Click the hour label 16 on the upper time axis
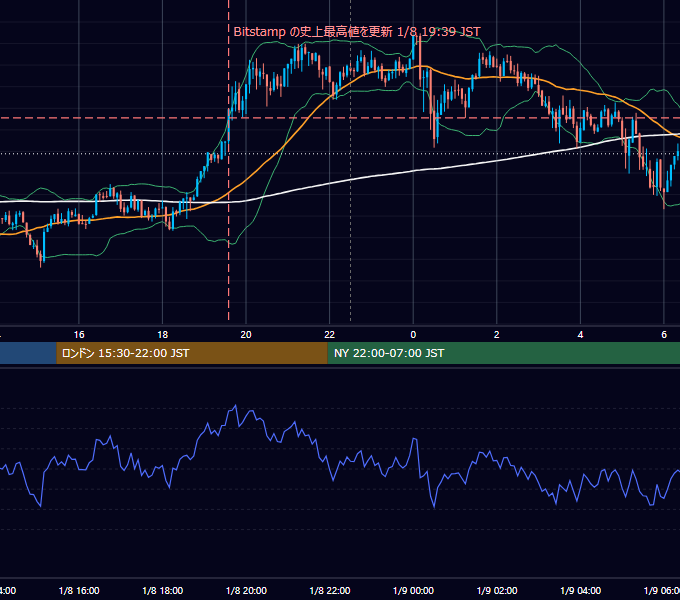The width and height of the screenshot is (680, 600). pyautogui.click(x=79, y=335)
